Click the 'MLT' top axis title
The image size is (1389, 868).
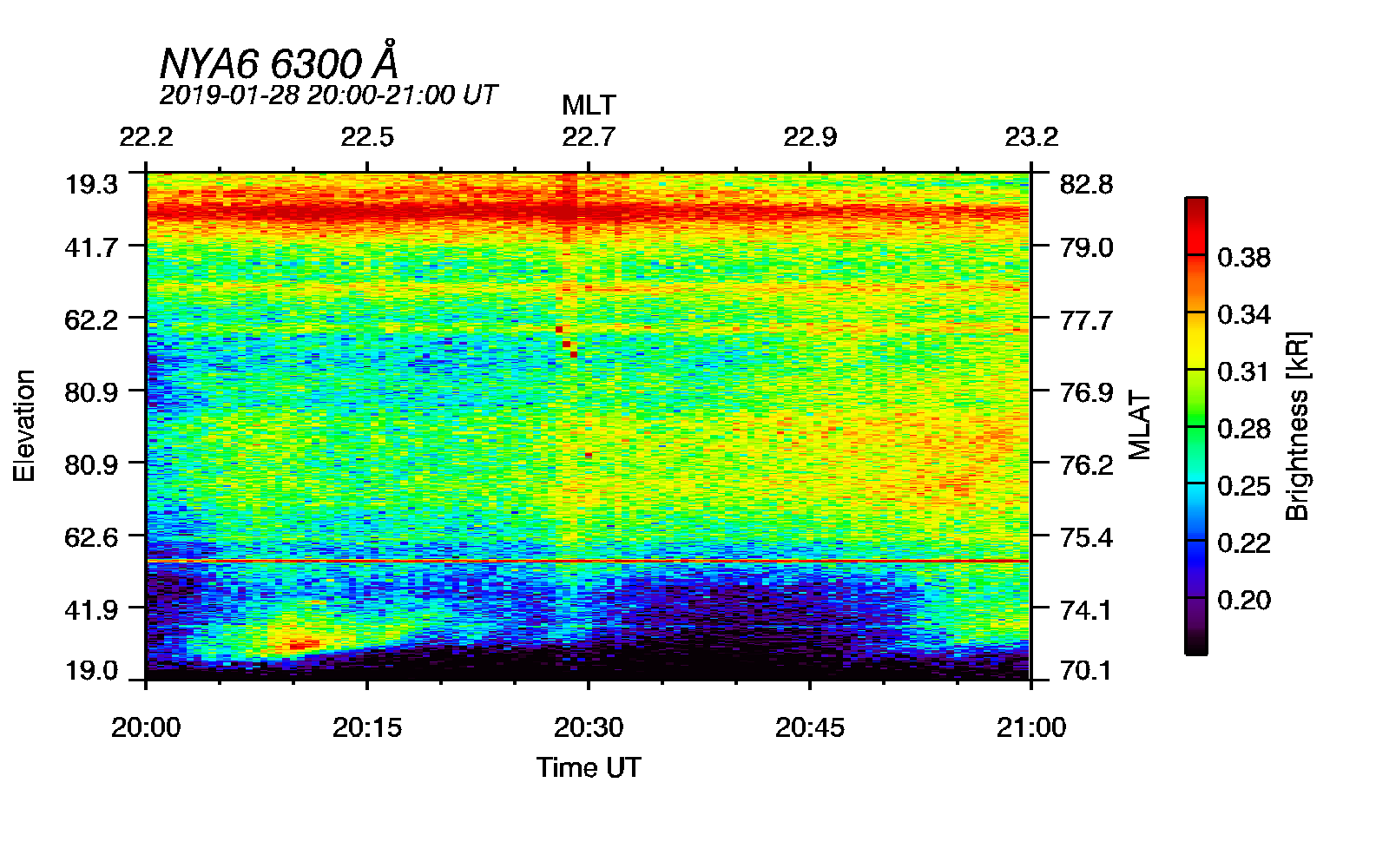(589, 105)
